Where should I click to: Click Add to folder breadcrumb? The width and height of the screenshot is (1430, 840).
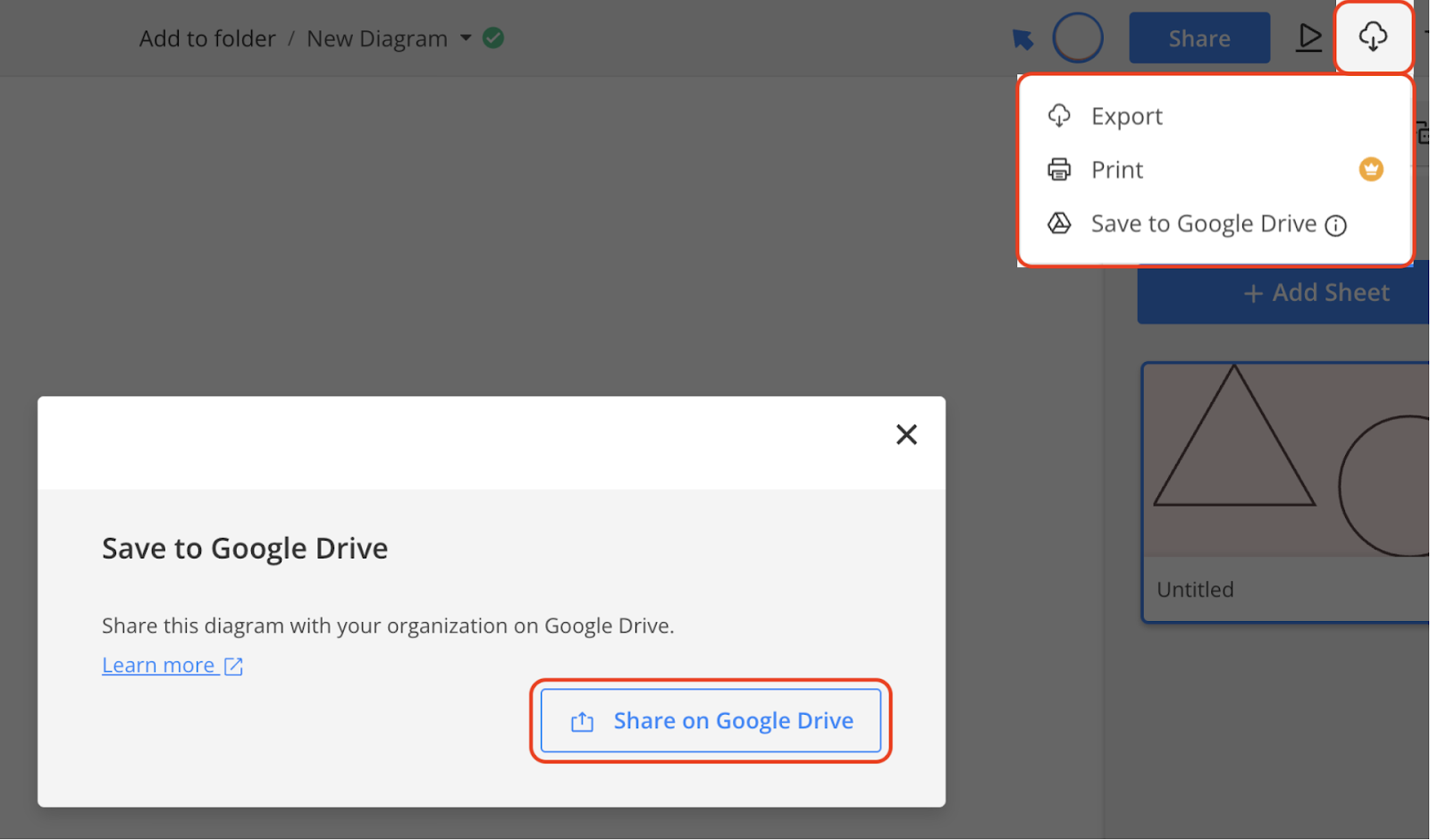(207, 38)
